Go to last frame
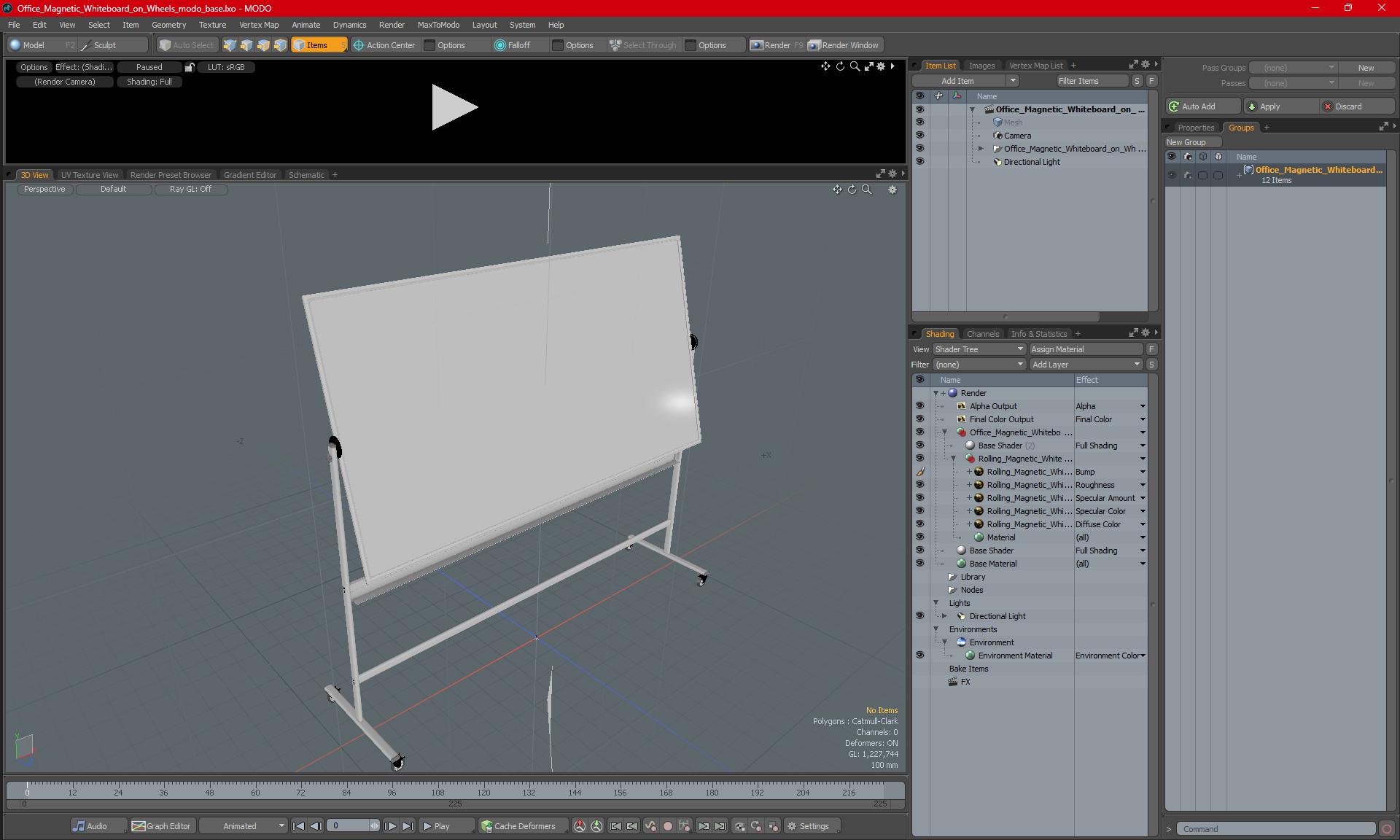This screenshot has width=1400, height=840. tap(408, 826)
